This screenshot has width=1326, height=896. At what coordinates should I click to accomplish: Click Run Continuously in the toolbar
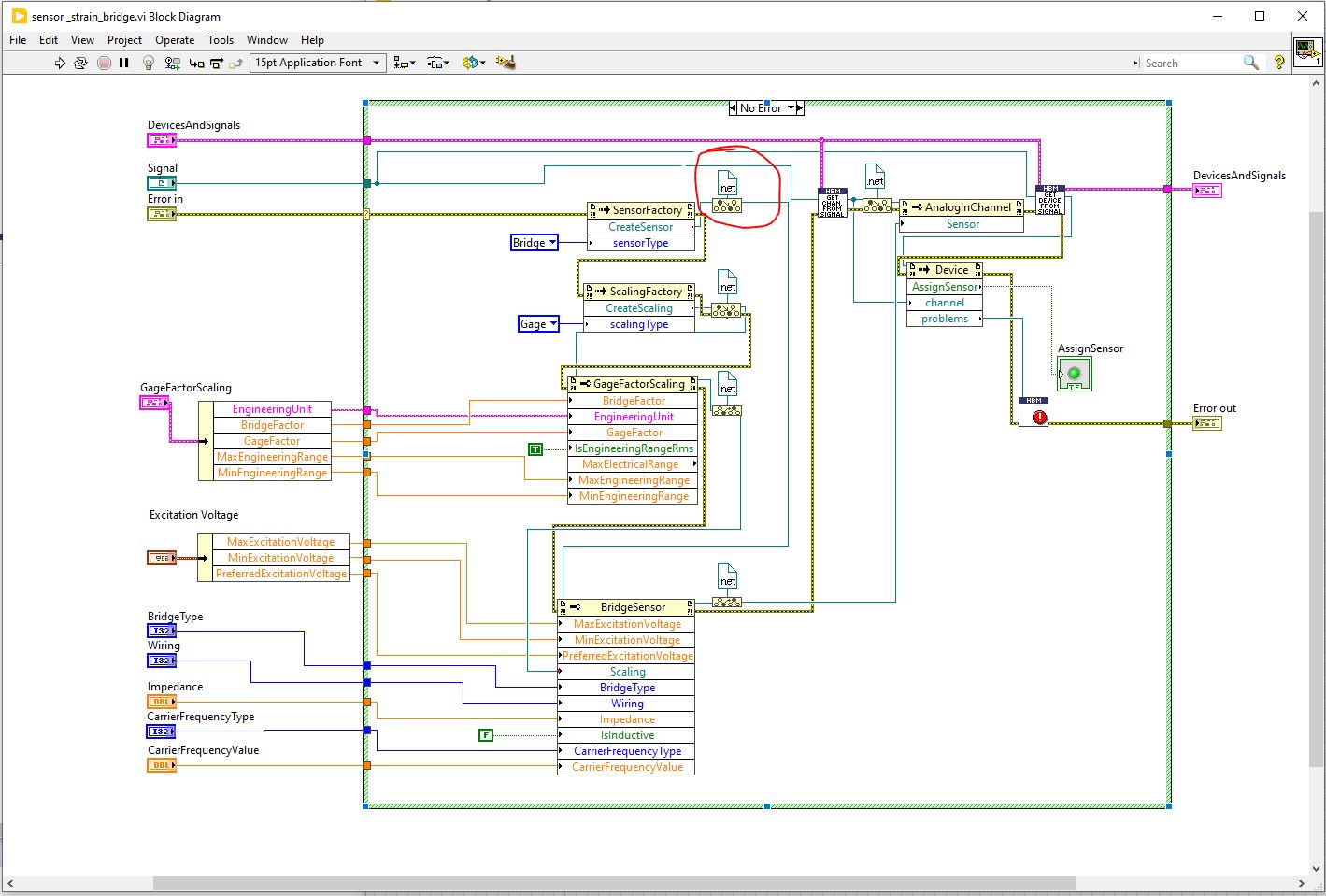[80, 63]
